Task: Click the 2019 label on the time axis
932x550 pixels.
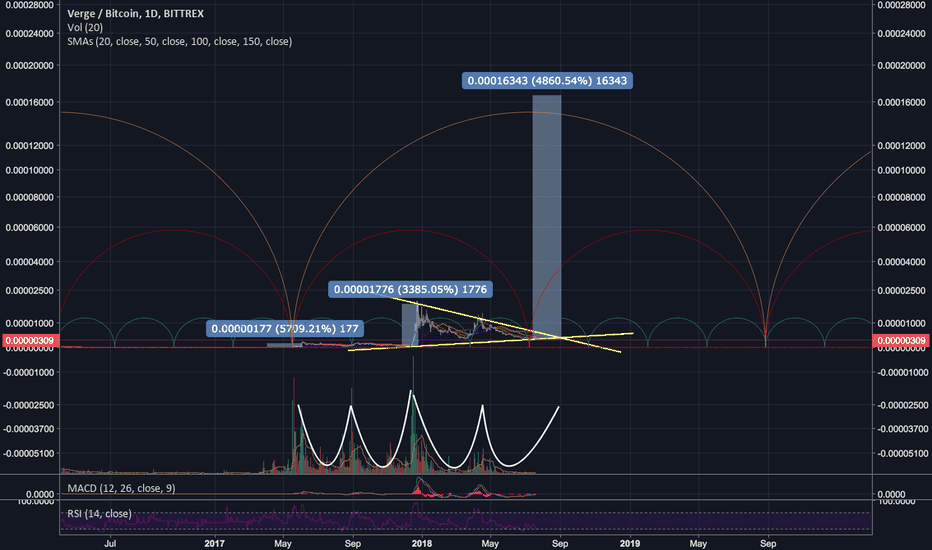Action: tap(629, 543)
